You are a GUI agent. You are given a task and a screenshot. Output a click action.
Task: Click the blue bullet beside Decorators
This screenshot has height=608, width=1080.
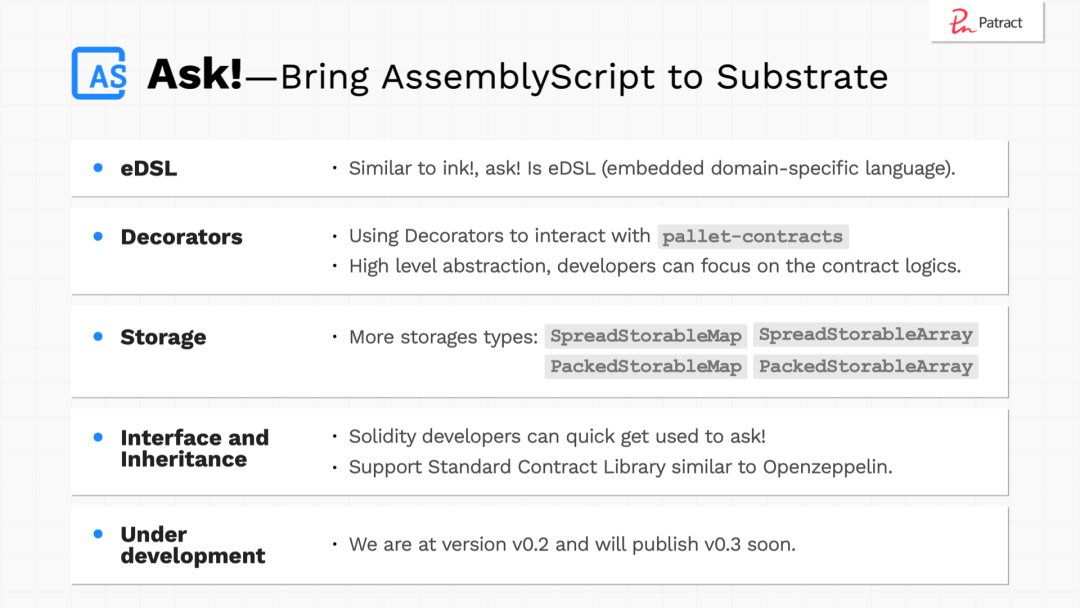pyautogui.click(x=98, y=236)
